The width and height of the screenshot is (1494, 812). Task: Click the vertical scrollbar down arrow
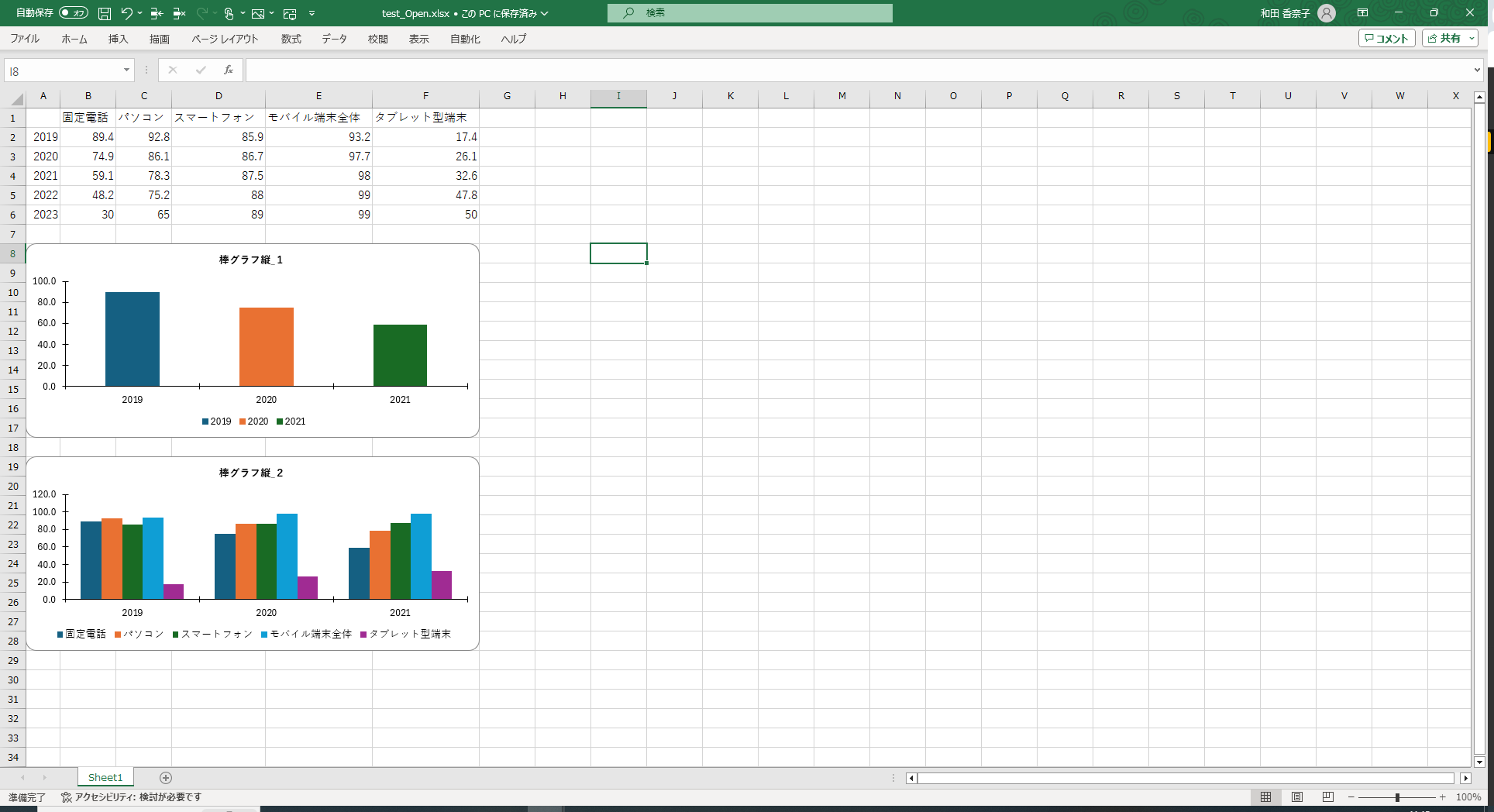click(1479, 762)
